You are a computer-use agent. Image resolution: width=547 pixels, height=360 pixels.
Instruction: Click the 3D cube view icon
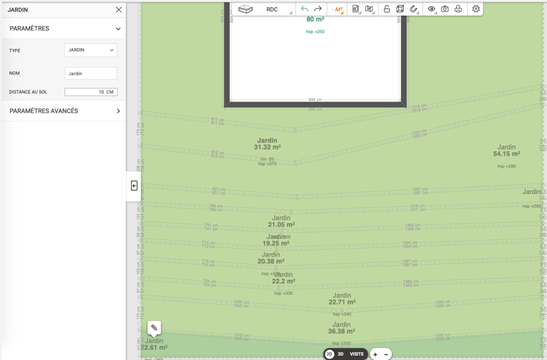click(400, 9)
